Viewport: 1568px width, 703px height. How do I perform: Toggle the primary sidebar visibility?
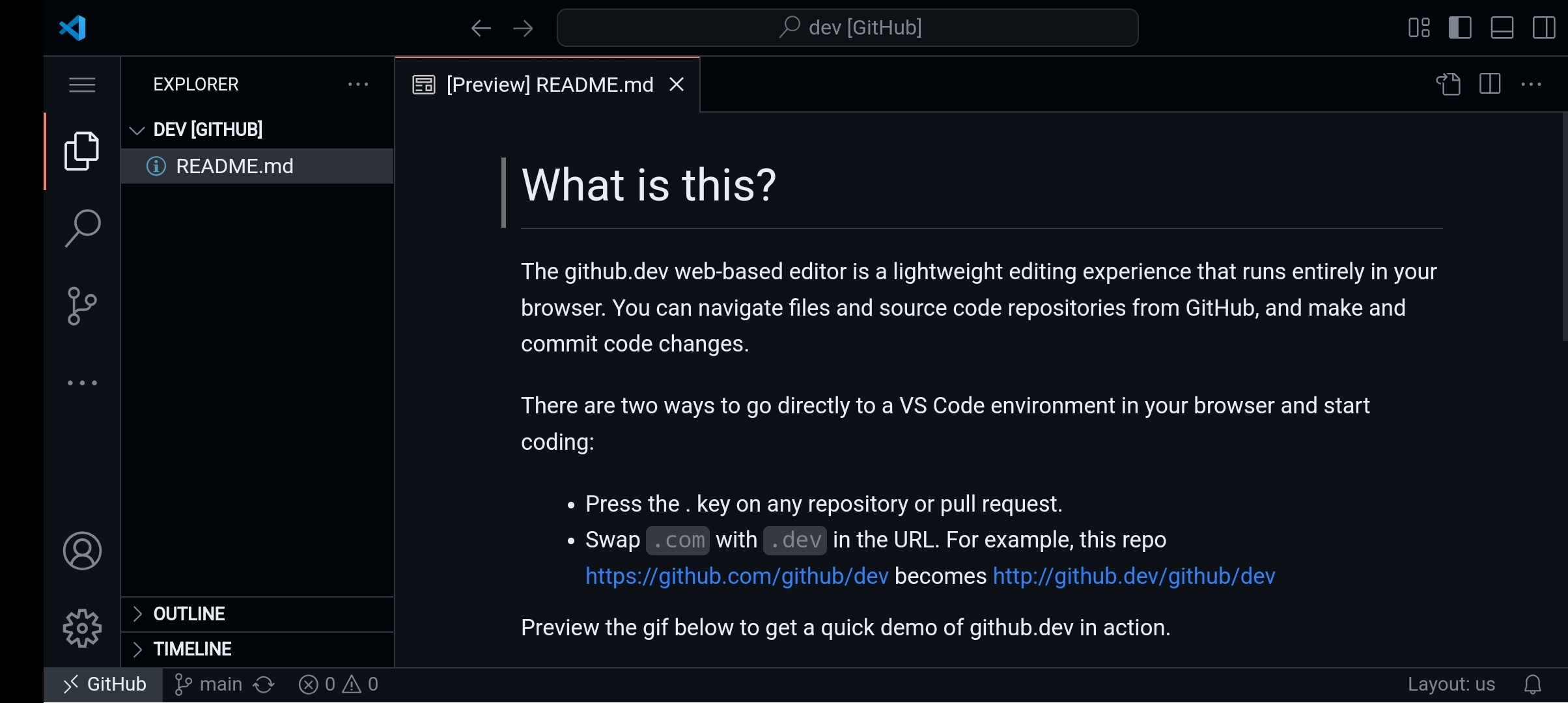pyautogui.click(x=1460, y=28)
